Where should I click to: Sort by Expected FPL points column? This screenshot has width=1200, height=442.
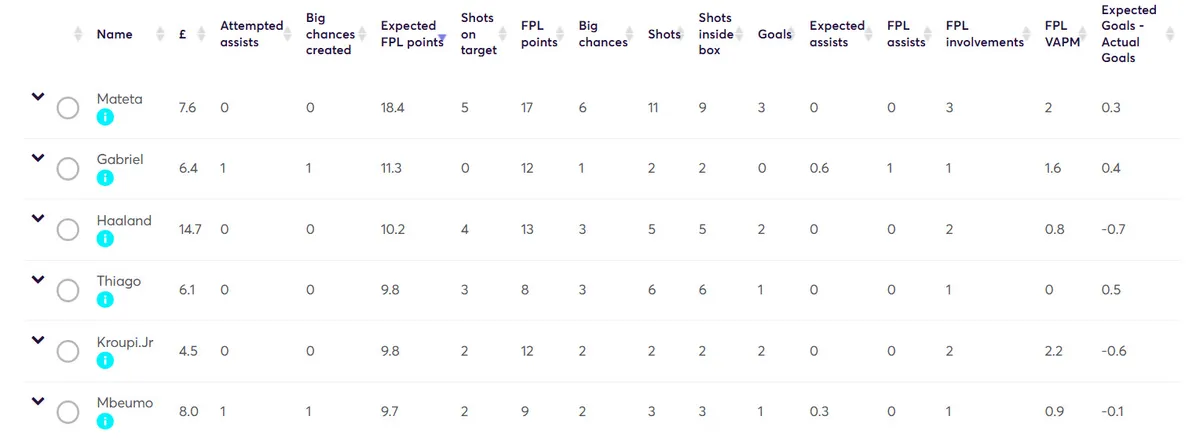coord(408,33)
